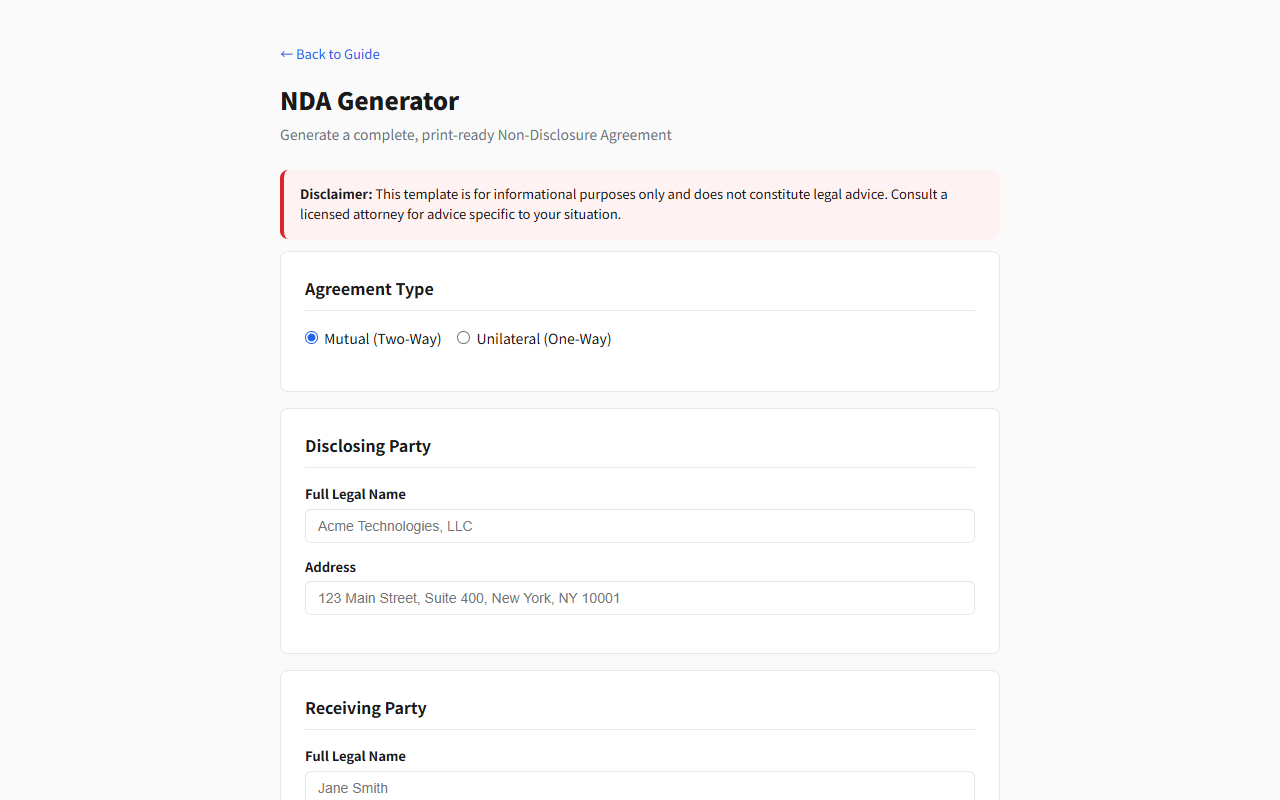The height and width of the screenshot is (800, 1280).
Task: Click the 'Full Legal Name' label under Receiving Party
Action: point(355,756)
